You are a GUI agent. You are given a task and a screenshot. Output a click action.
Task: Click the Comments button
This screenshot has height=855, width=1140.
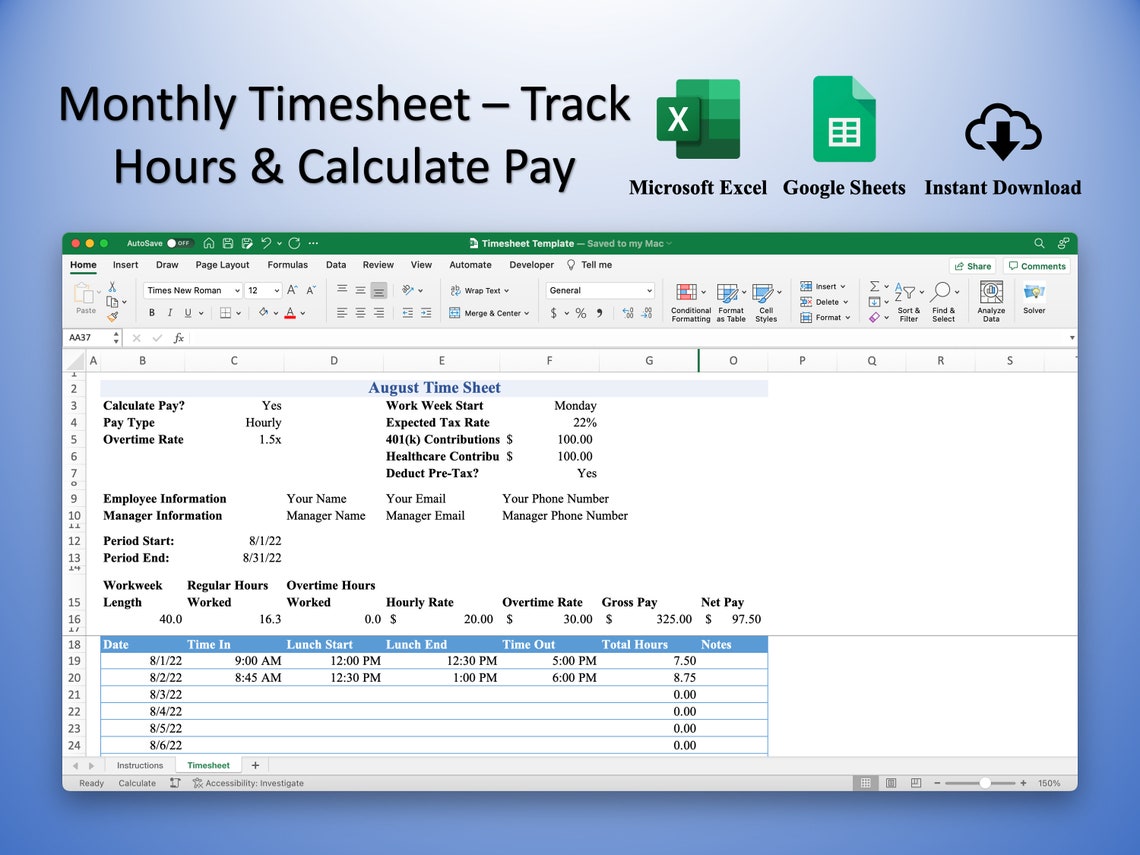[1036, 265]
